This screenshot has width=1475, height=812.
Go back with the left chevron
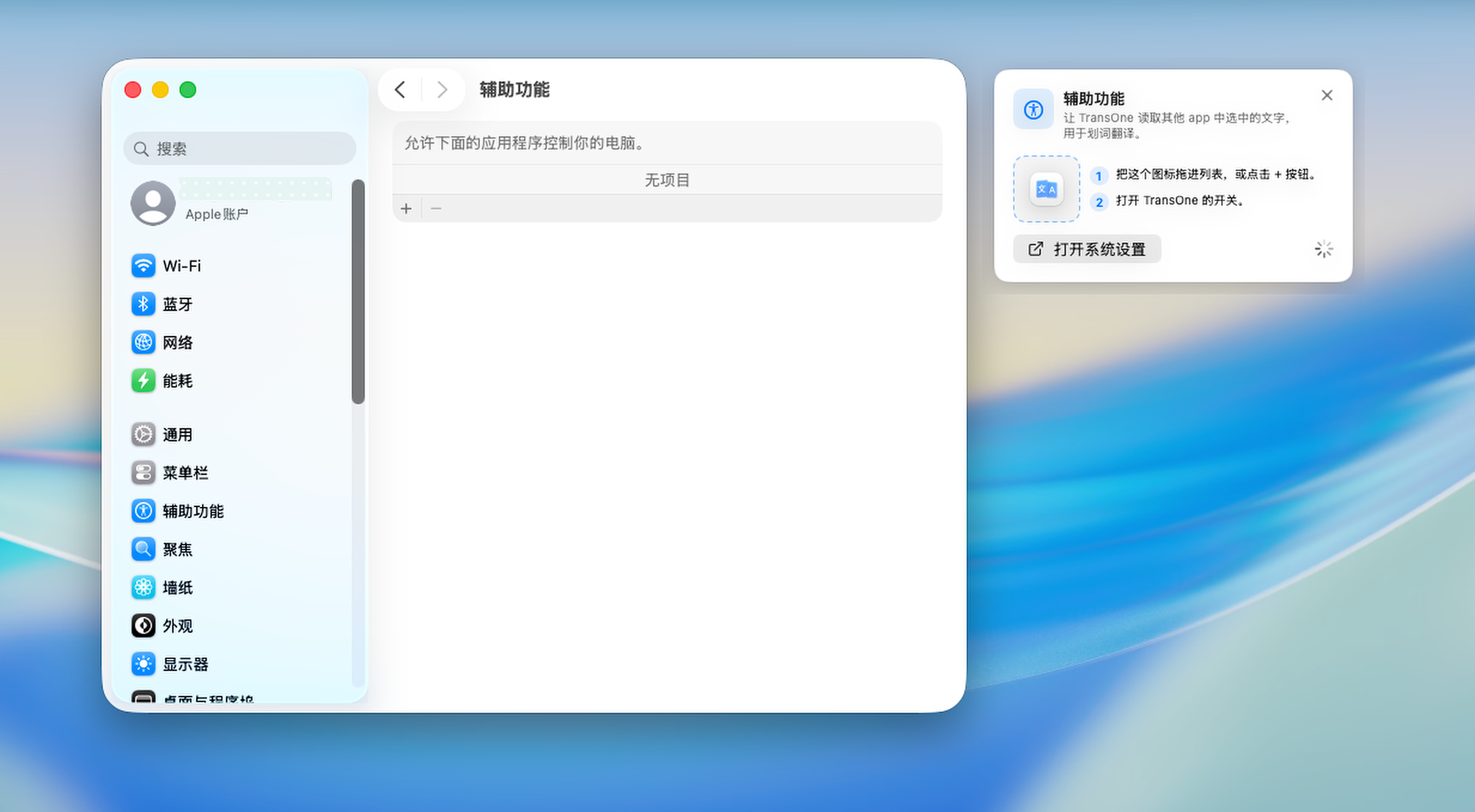click(x=400, y=90)
